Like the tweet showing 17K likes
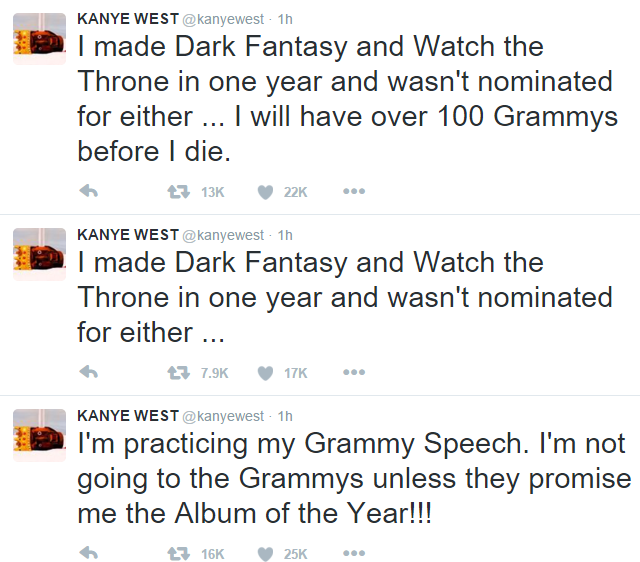Viewport: 640px width, 562px height. pos(265,373)
